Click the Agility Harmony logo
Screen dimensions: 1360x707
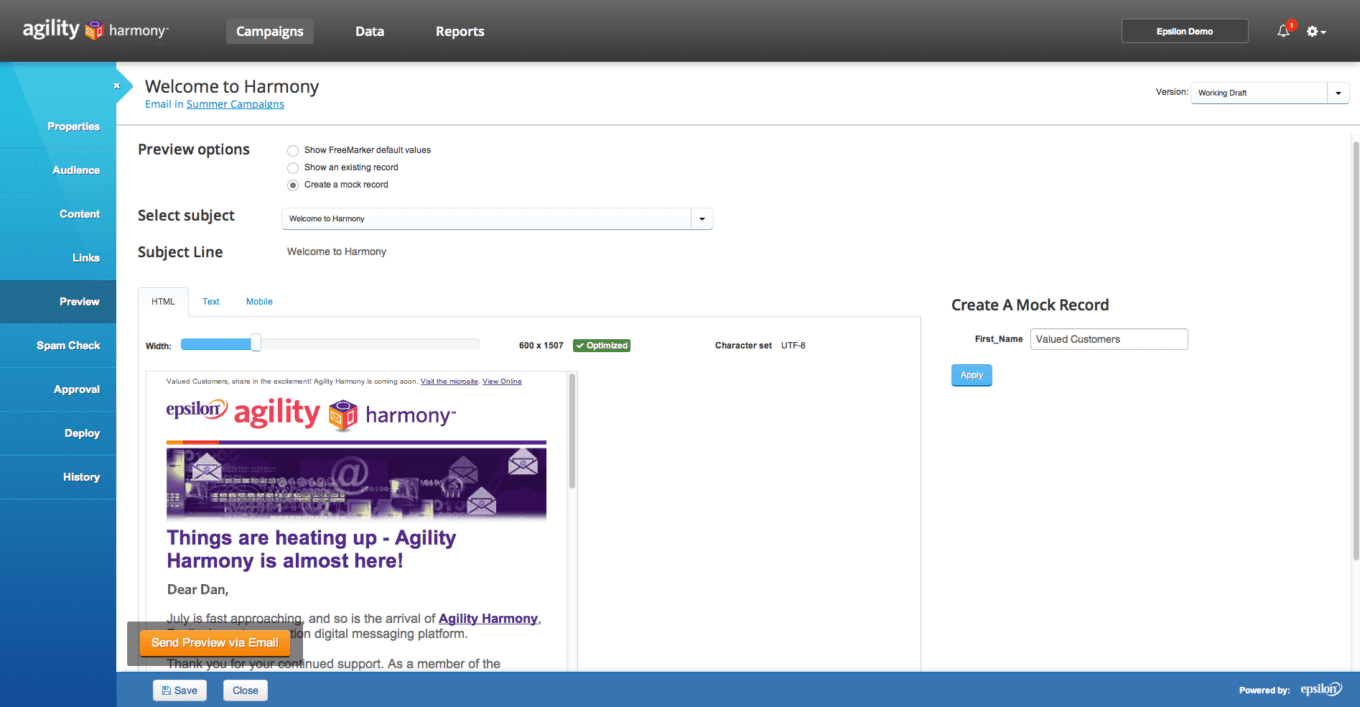[96, 30]
